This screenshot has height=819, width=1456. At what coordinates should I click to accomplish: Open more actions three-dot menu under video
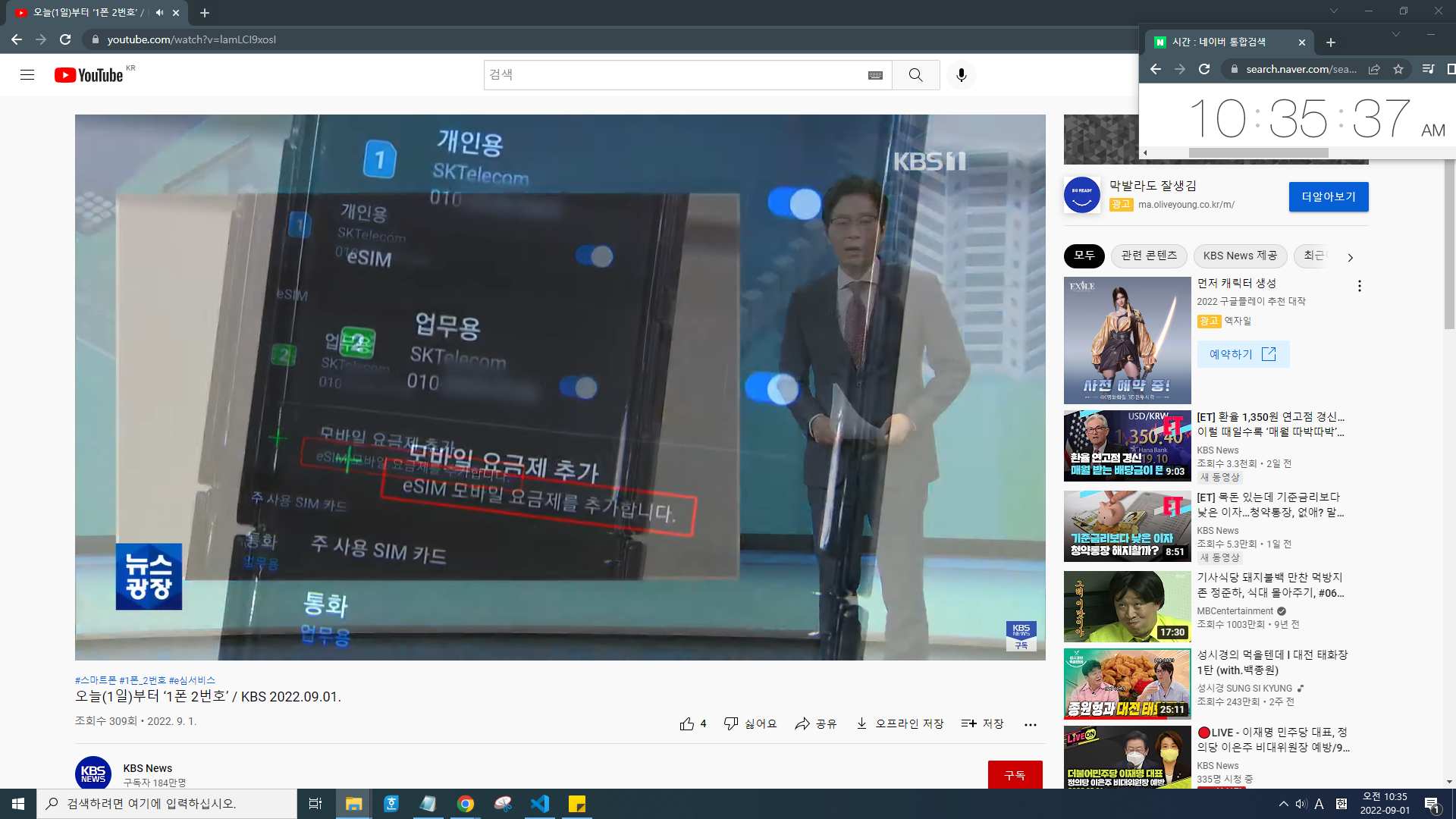1030,725
